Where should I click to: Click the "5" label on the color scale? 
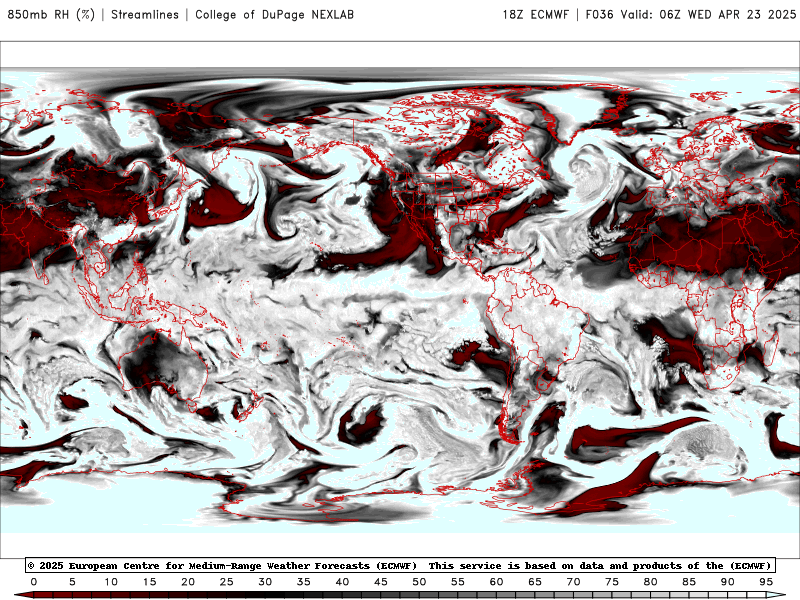pyautogui.click(x=72, y=582)
